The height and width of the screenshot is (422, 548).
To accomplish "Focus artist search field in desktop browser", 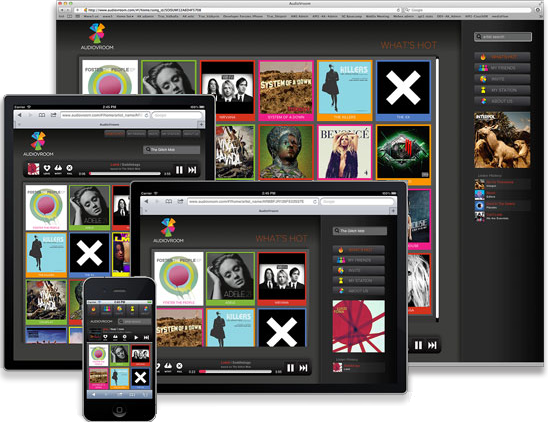I will (x=503, y=37).
